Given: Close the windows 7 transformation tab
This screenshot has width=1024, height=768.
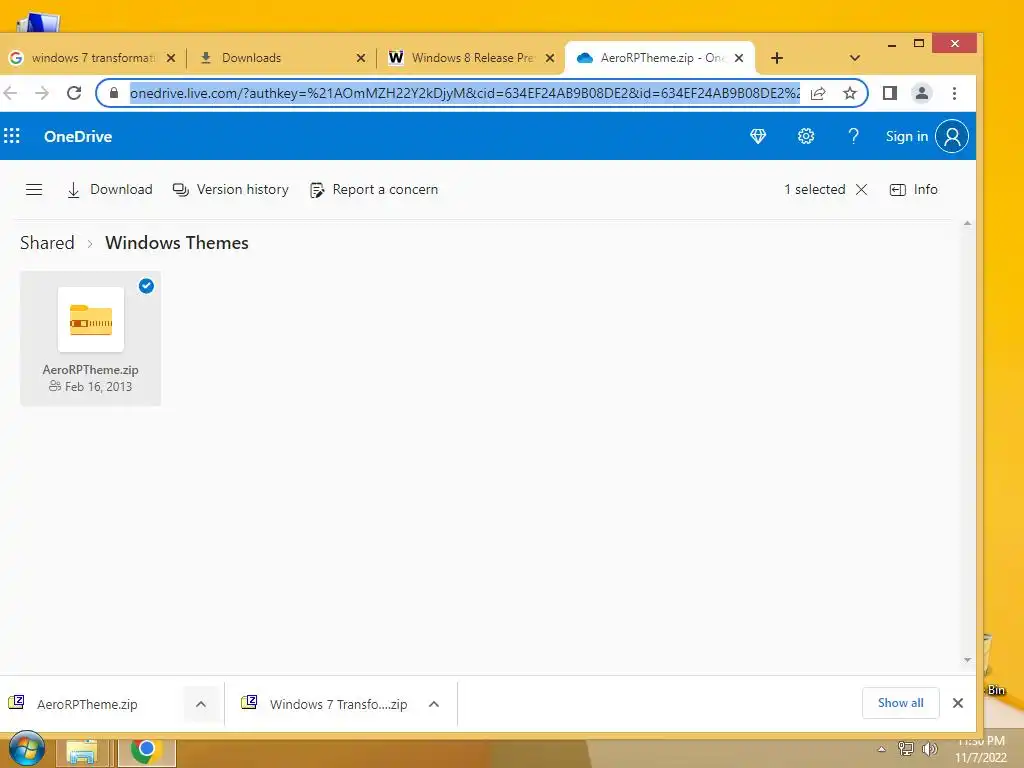Looking at the screenshot, I should (170, 58).
